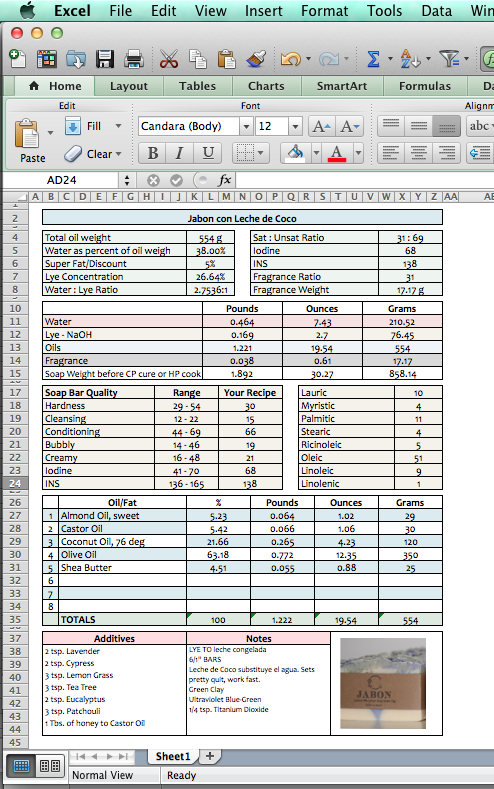Expand the Paste options arrow
The width and height of the screenshot is (494, 789).
pyautogui.click(x=50, y=133)
